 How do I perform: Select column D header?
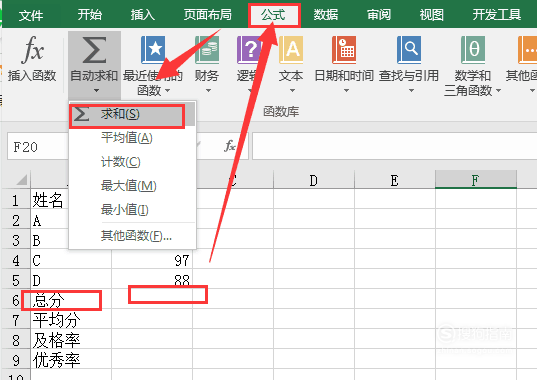point(314,180)
